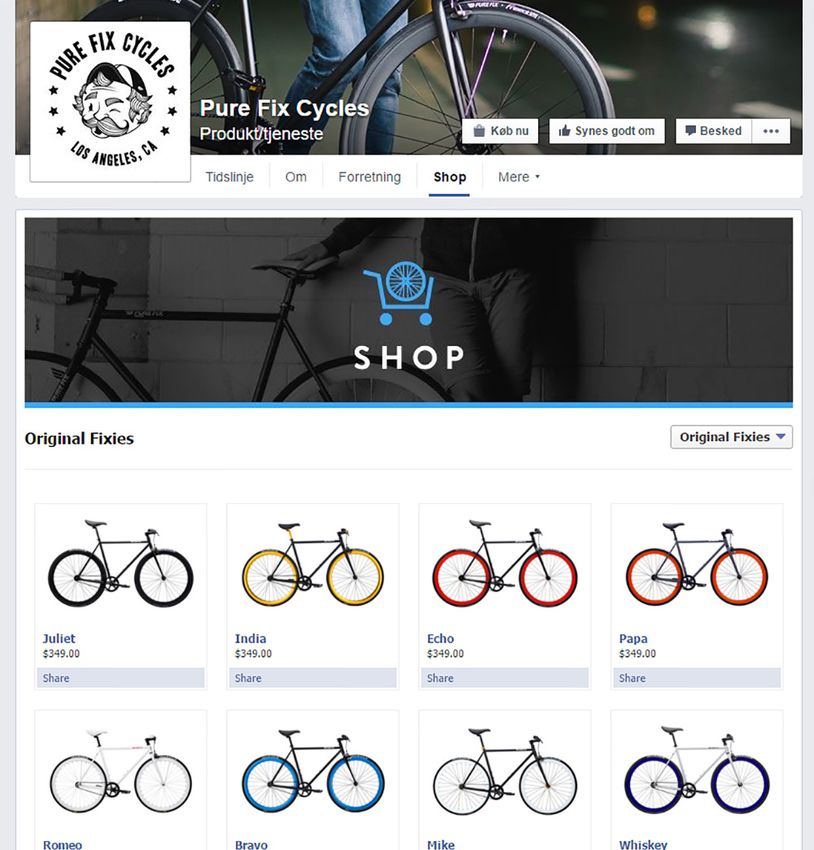Viewport: 814px width, 850px height.
Task: Like the page with Synes godt om
Action: click(607, 131)
